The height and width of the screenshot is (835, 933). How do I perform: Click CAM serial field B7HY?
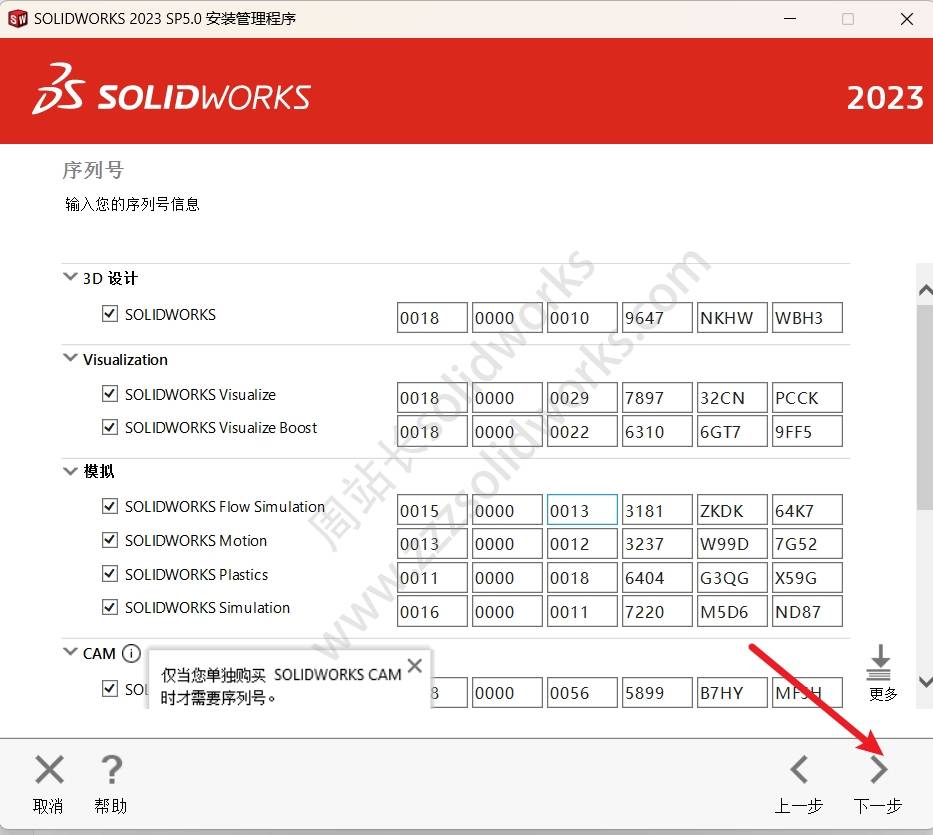pyautogui.click(x=732, y=692)
